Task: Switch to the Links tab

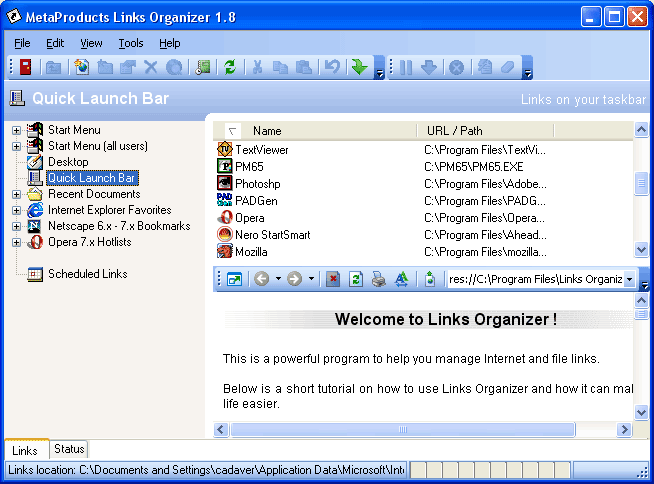Action: (x=25, y=450)
